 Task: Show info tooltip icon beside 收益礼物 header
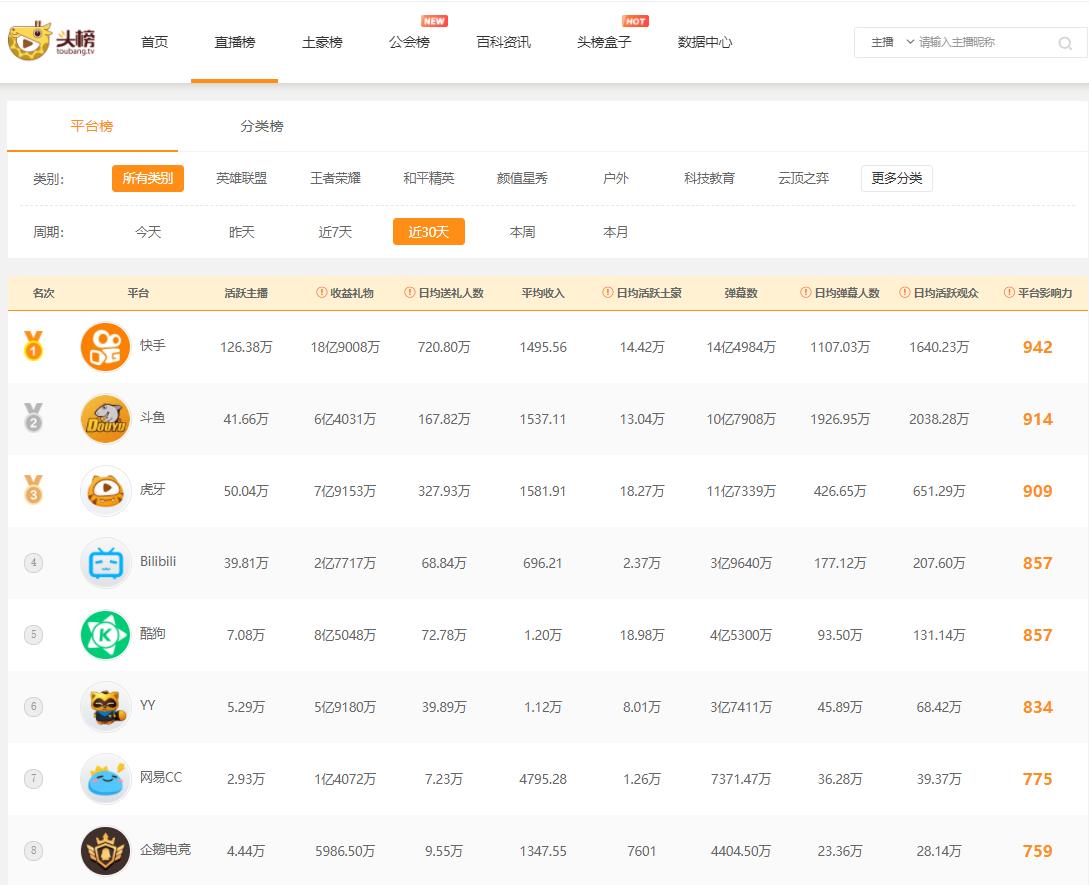[x=322, y=293]
